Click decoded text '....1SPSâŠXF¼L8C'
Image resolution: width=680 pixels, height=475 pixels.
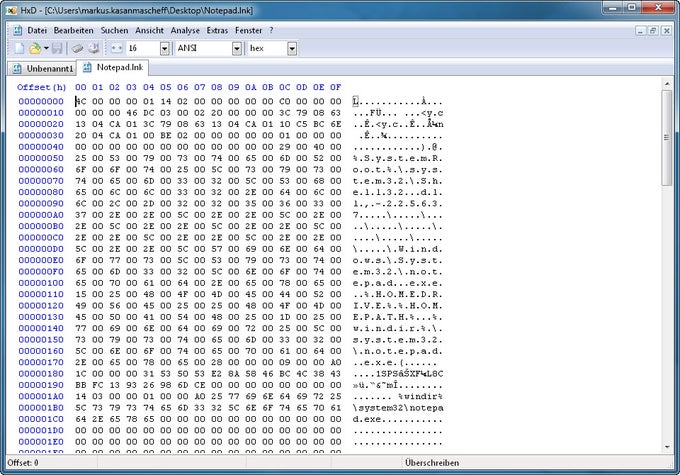click(398, 373)
